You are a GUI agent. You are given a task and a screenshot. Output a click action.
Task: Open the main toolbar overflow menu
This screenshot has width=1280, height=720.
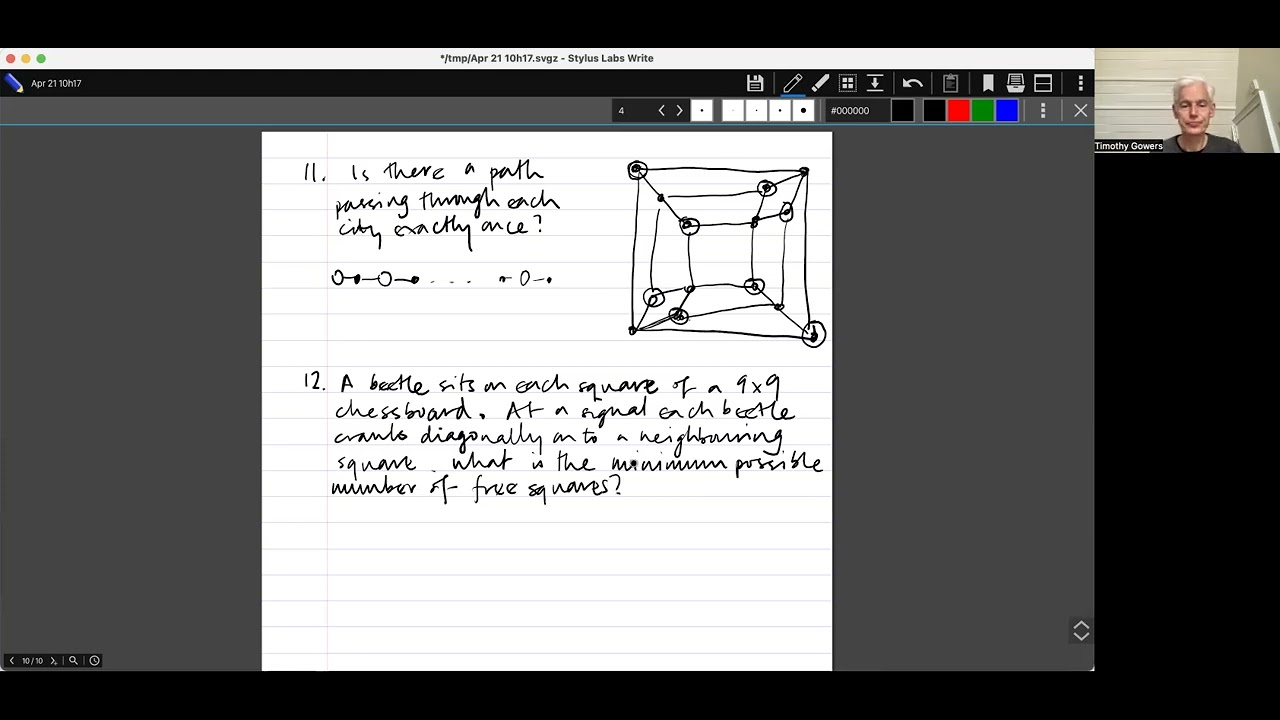[x=1080, y=83]
